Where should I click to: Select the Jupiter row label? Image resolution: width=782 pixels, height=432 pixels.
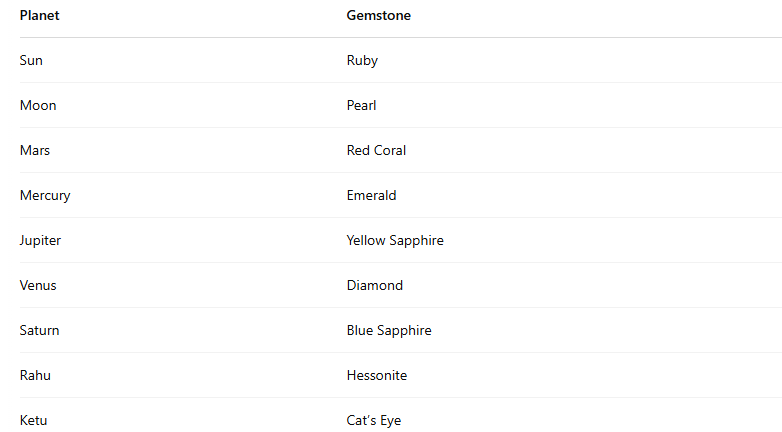coord(40,241)
